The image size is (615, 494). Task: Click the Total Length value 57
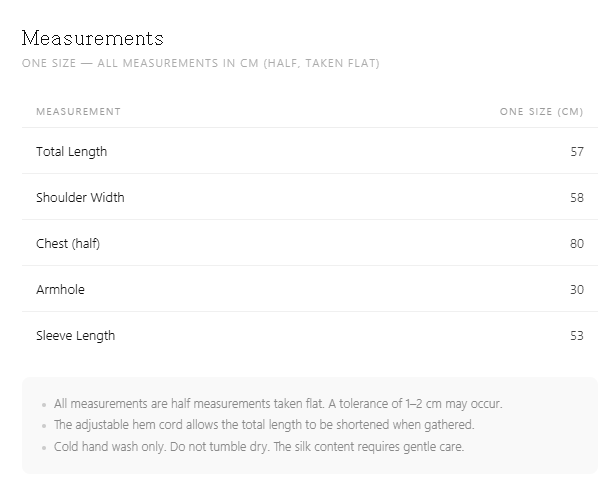[577, 151]
